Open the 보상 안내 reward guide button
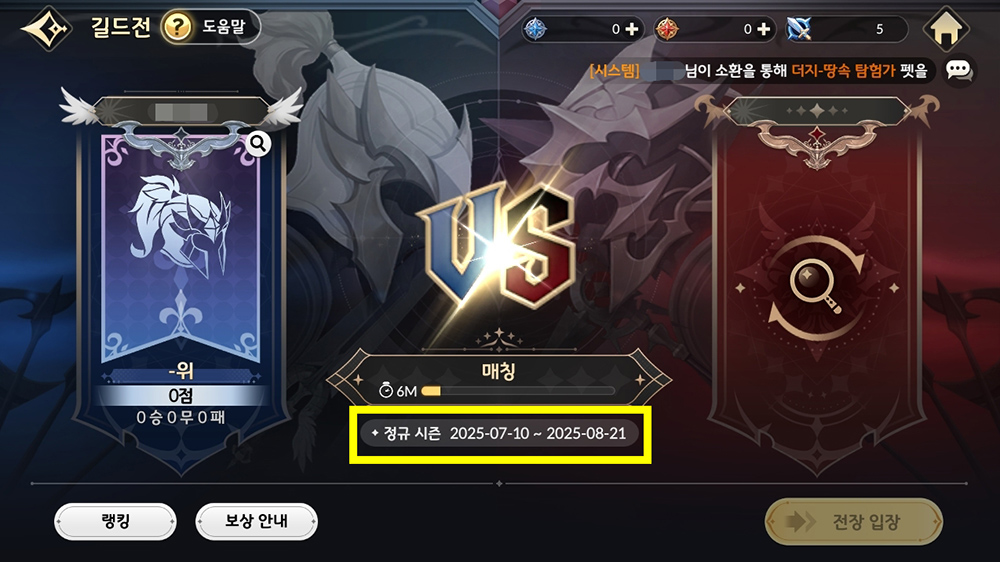 coord(256,522)
